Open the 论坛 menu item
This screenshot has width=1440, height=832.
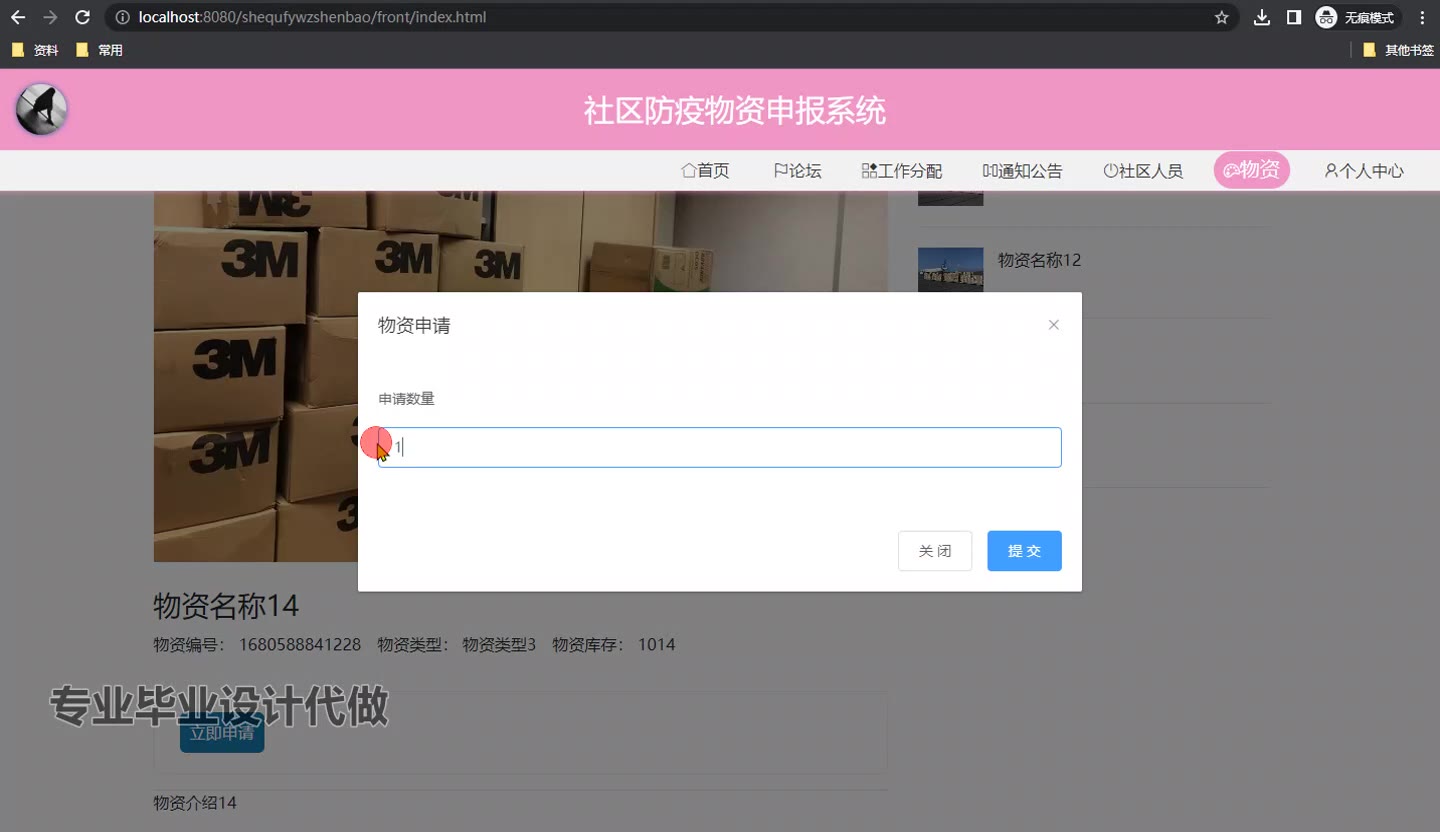click(797, 171)
